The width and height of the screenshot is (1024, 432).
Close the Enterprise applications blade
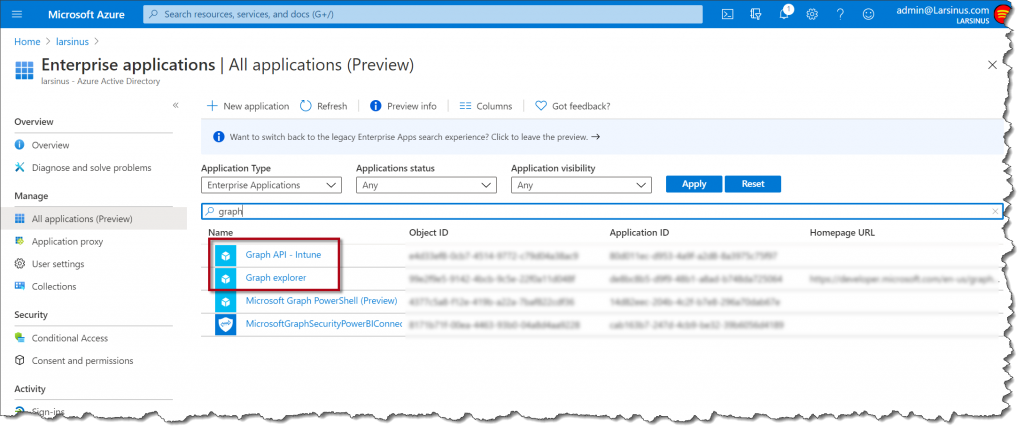[992, 65]
